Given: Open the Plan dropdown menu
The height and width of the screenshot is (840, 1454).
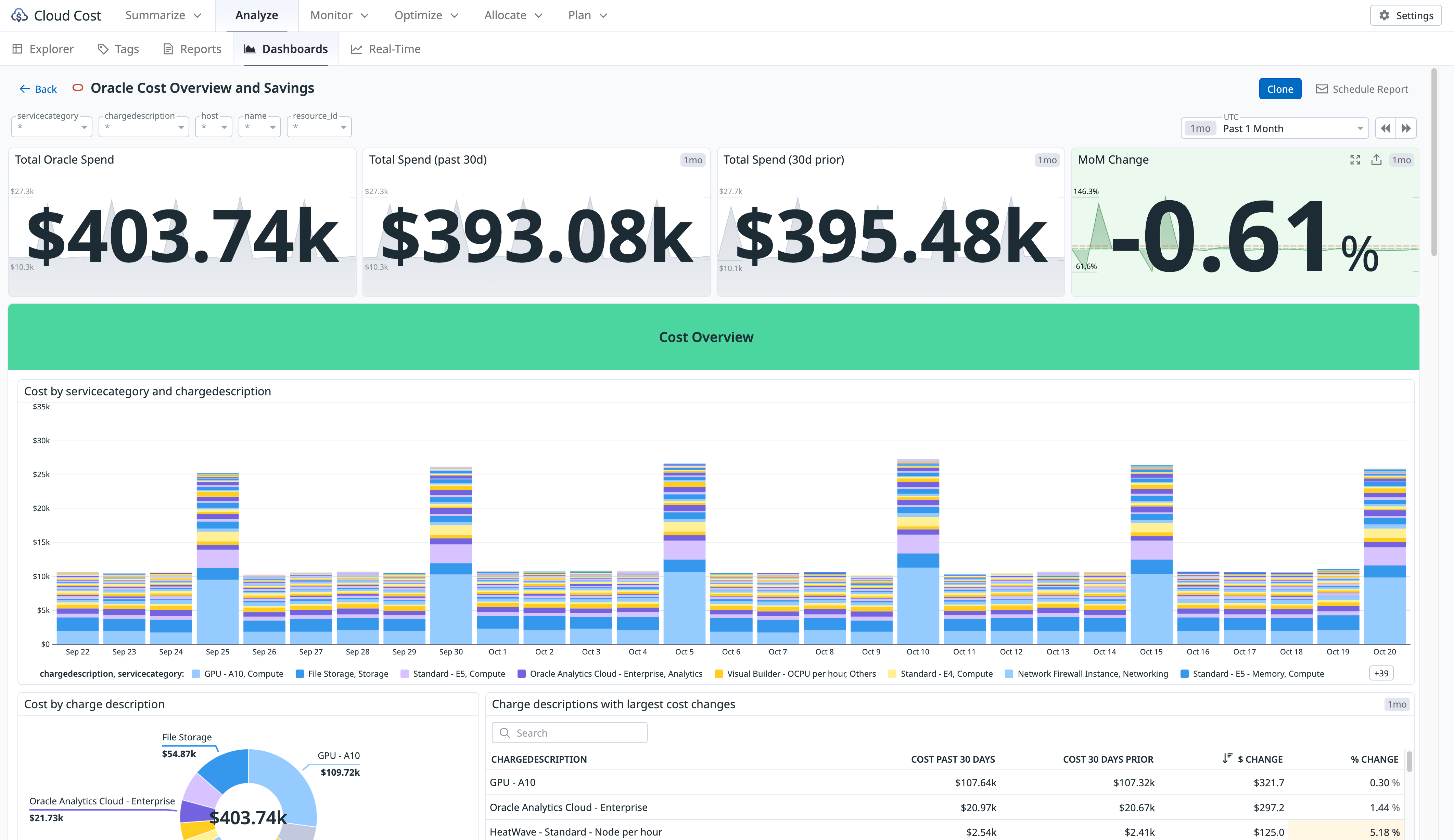Looking at the screenshot, I should [588, 16].
